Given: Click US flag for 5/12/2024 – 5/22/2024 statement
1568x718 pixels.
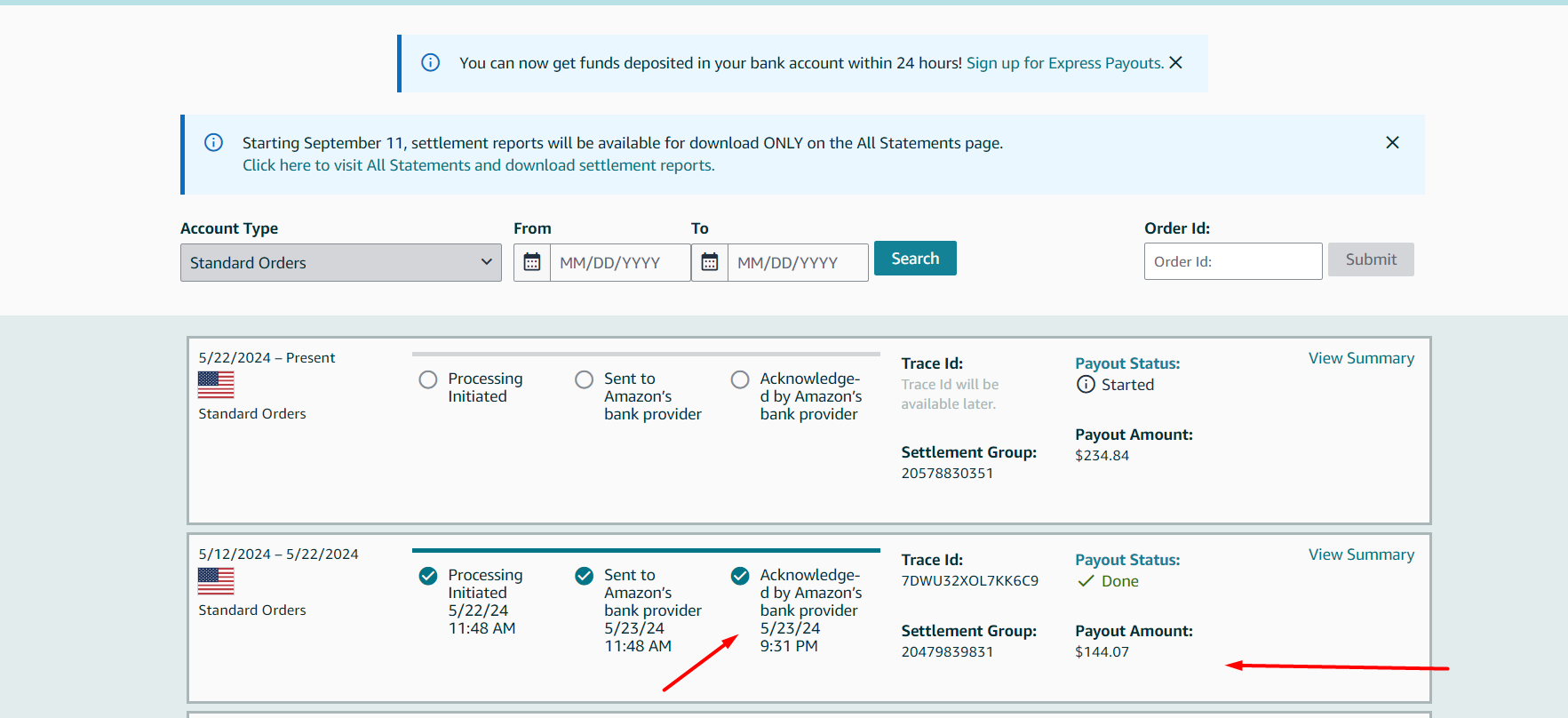Looking at the screenshot, I should pyautogui.click(x=216, y=581).
